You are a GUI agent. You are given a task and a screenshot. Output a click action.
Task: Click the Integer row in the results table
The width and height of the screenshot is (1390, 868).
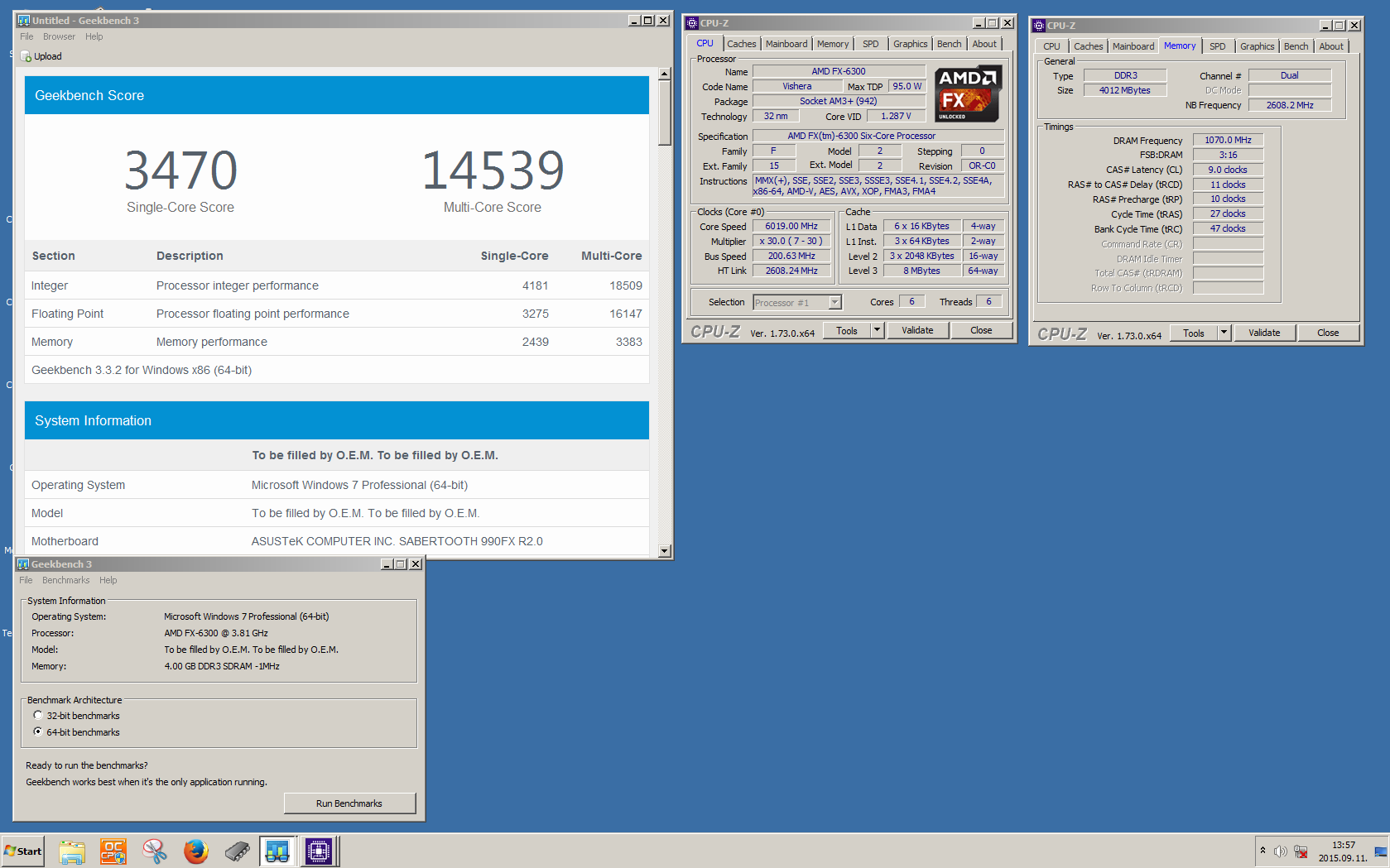337,285
